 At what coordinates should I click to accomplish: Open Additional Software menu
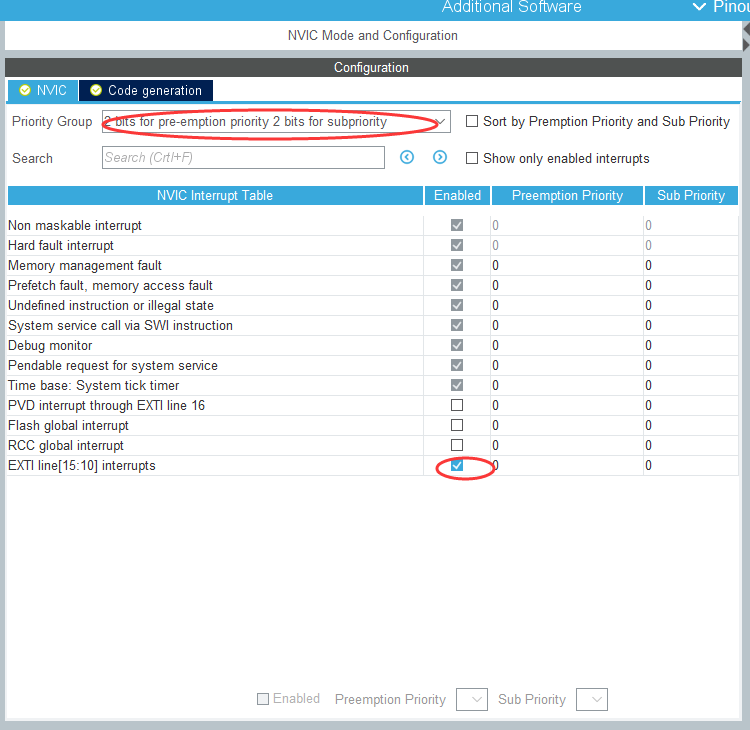511,7
